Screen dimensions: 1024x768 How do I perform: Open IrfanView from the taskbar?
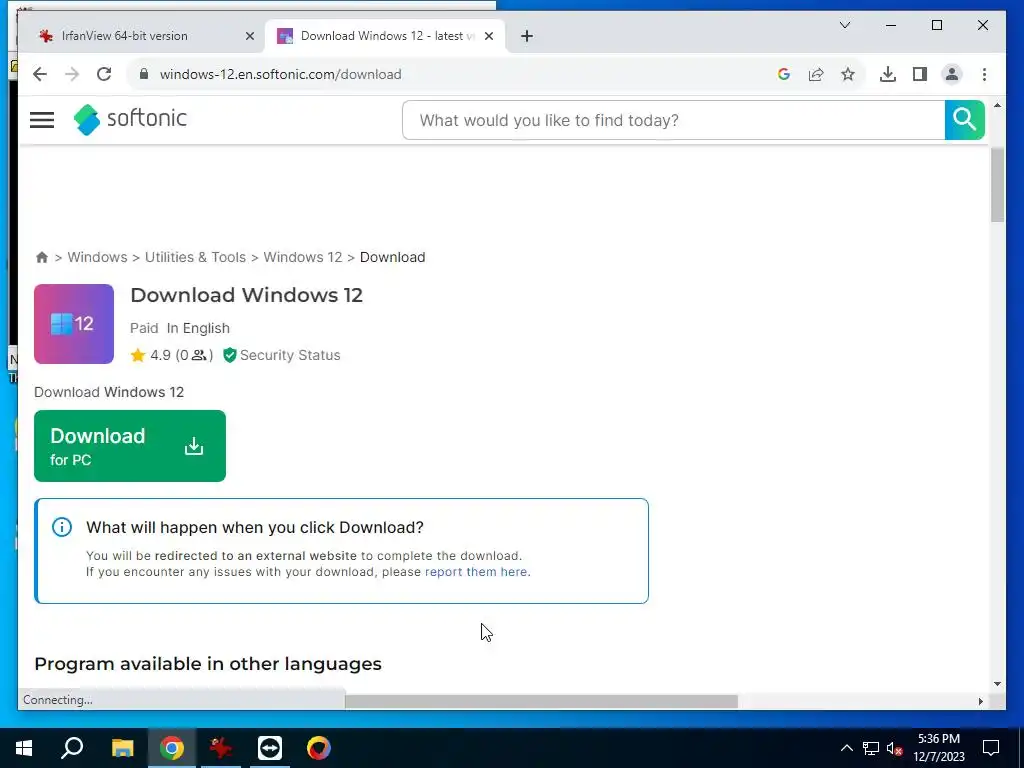(221, 748)
